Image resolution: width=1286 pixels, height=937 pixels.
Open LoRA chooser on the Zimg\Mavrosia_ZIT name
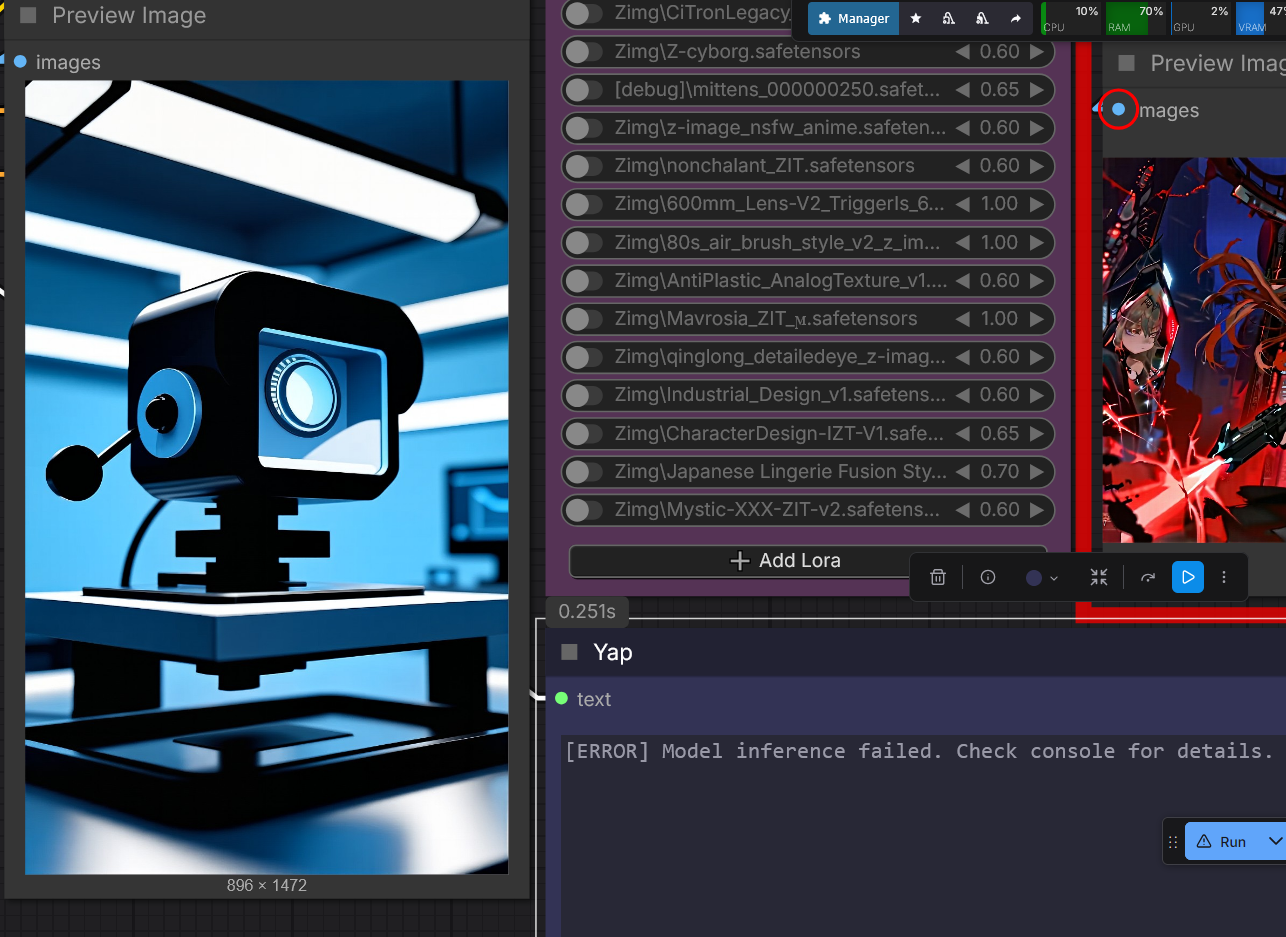pyautogui.click(x=766, y=319)
